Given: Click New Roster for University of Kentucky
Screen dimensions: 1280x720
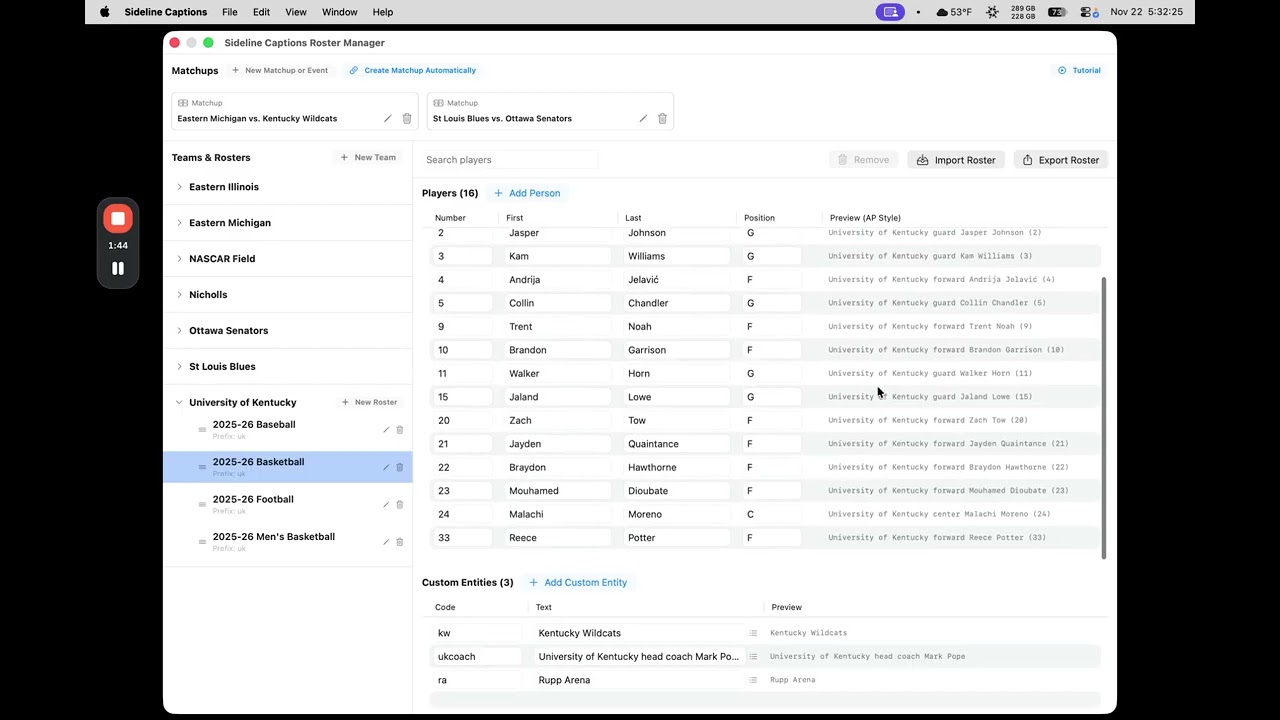Looking at the screenshot, I should tap(370, 403).
